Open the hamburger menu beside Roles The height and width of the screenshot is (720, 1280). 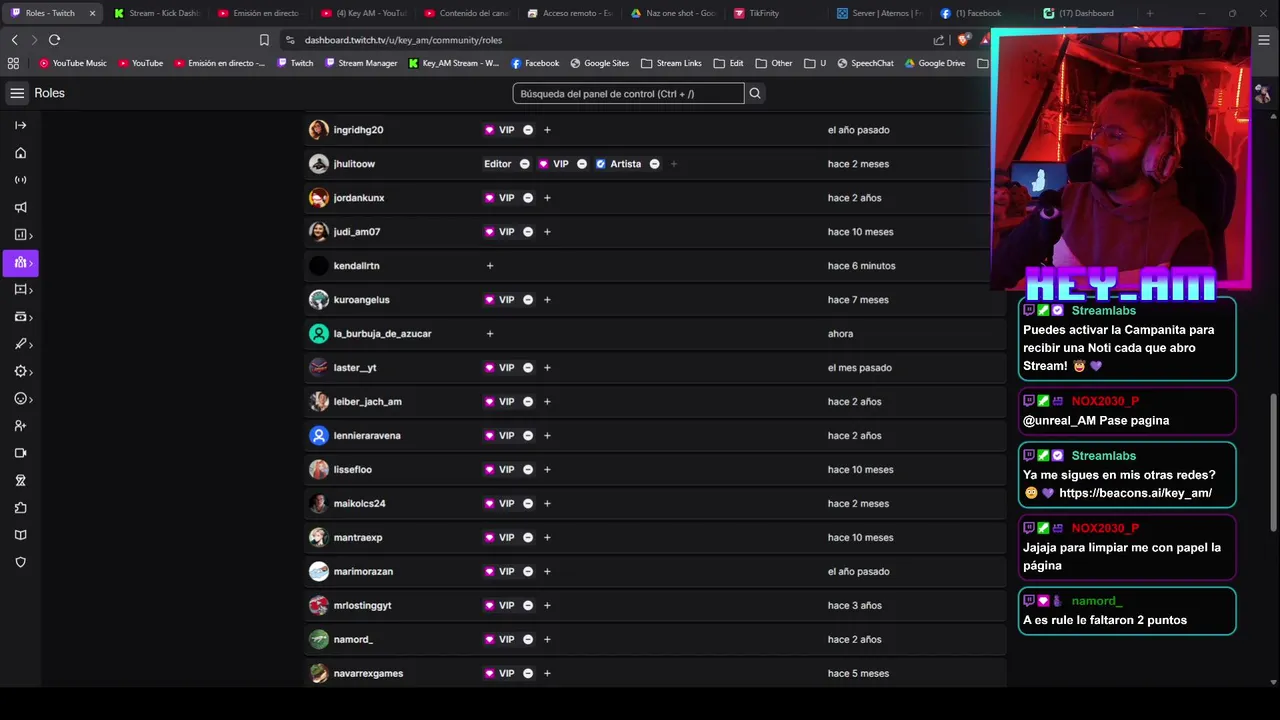pos(17,93)
